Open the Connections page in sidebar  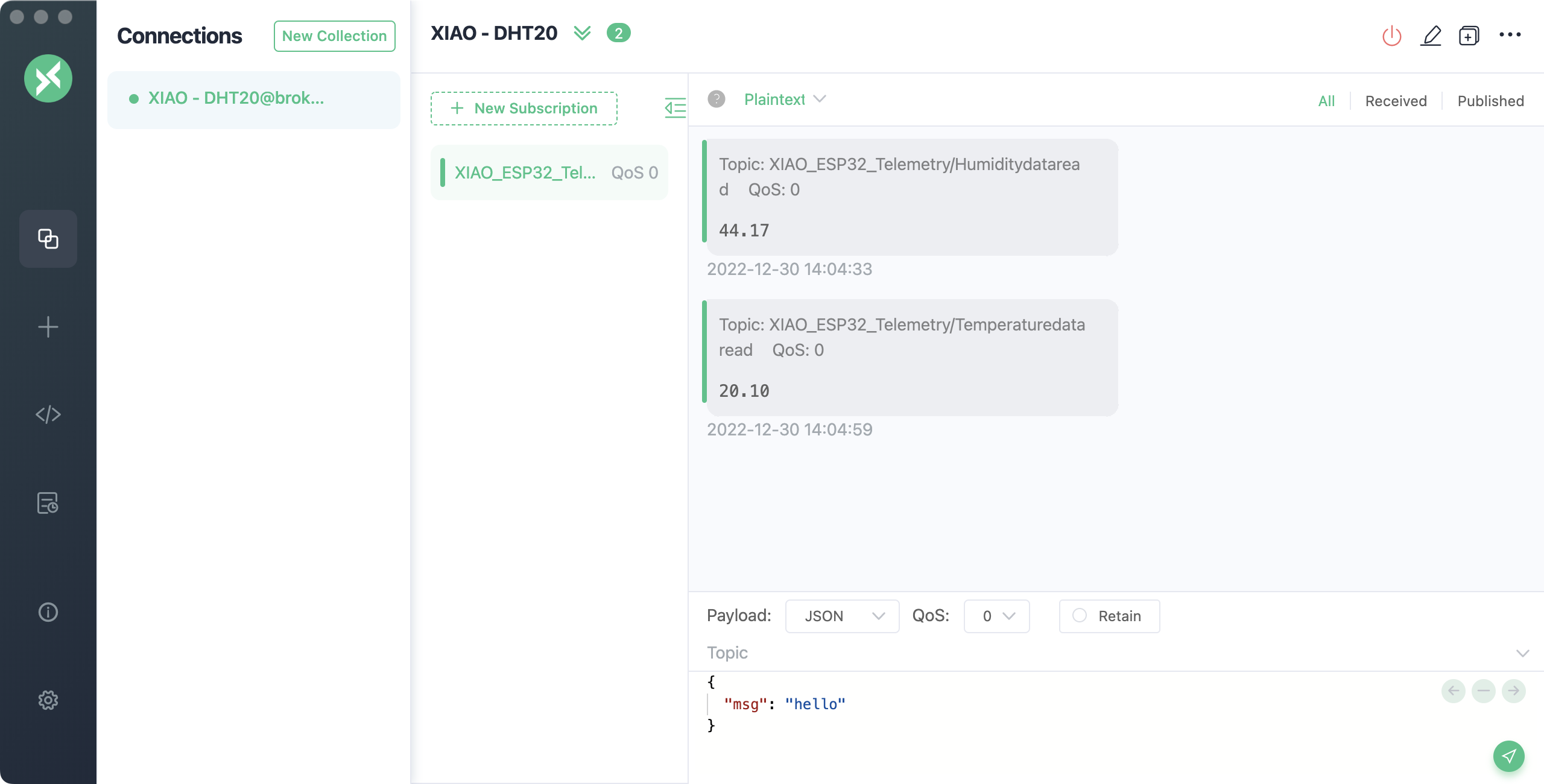(x=48, y=239)
